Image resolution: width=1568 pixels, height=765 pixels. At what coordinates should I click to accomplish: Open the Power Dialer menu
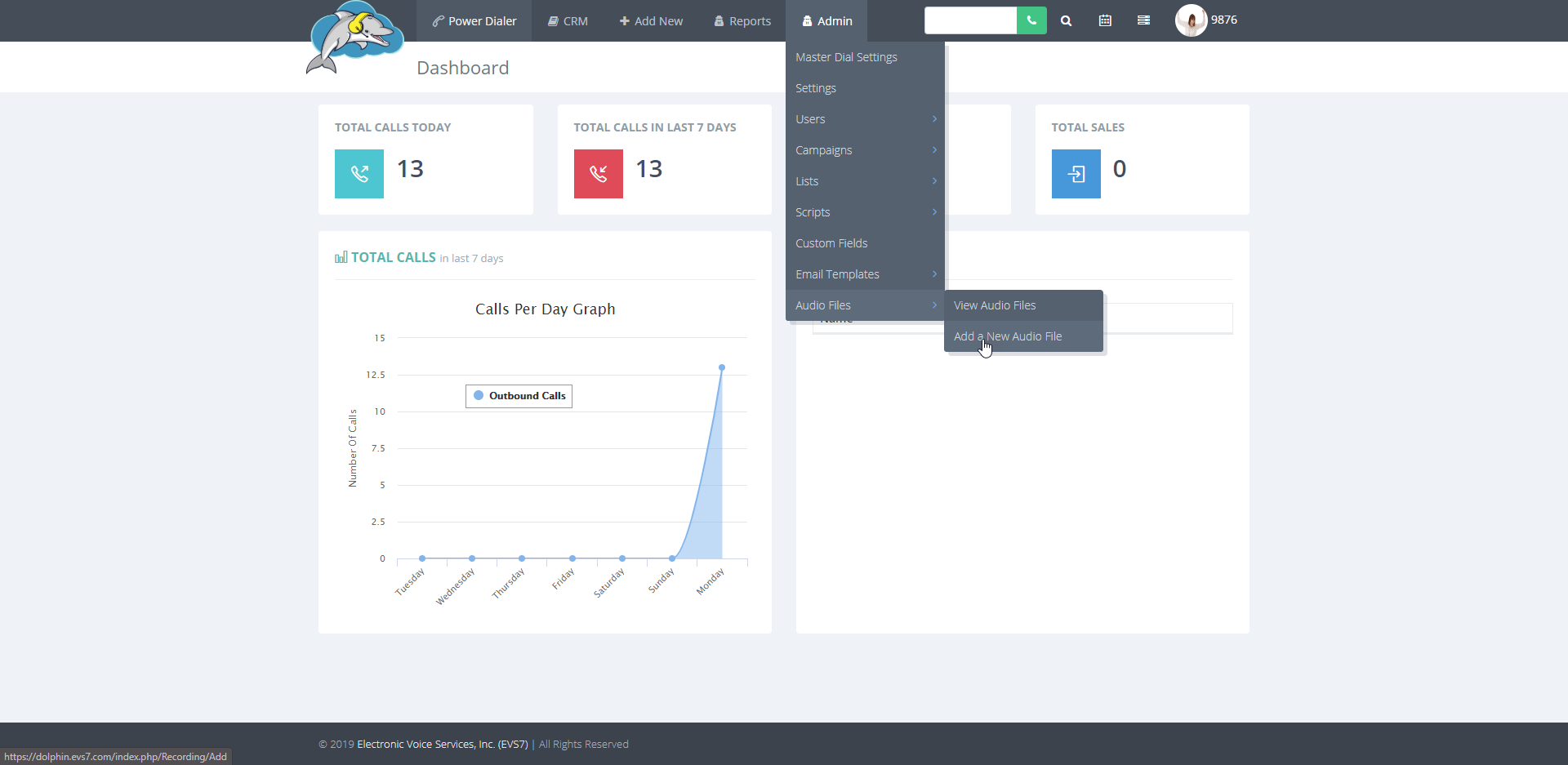[x=474, y=21]
